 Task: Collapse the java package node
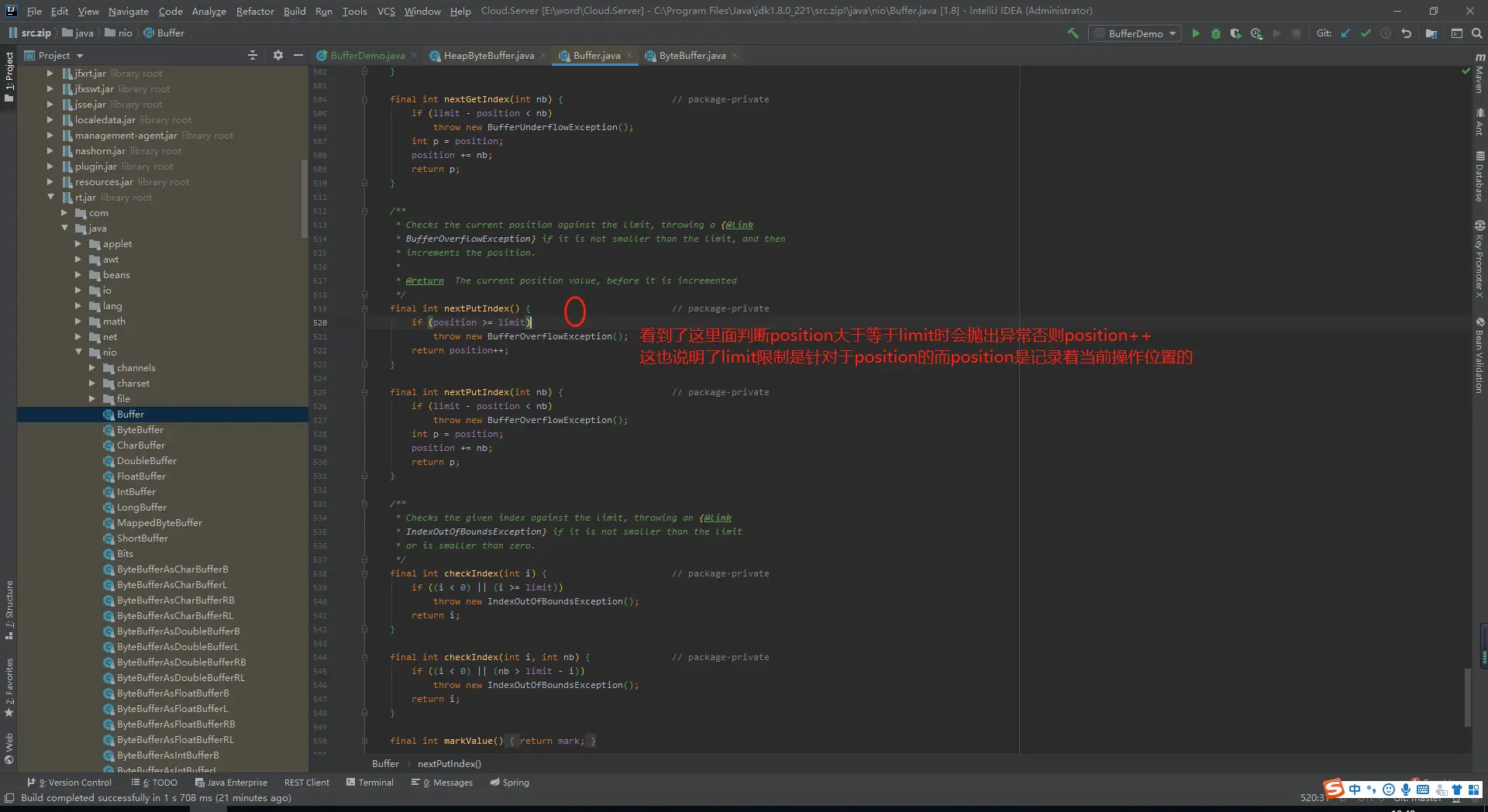click(64, 229)
